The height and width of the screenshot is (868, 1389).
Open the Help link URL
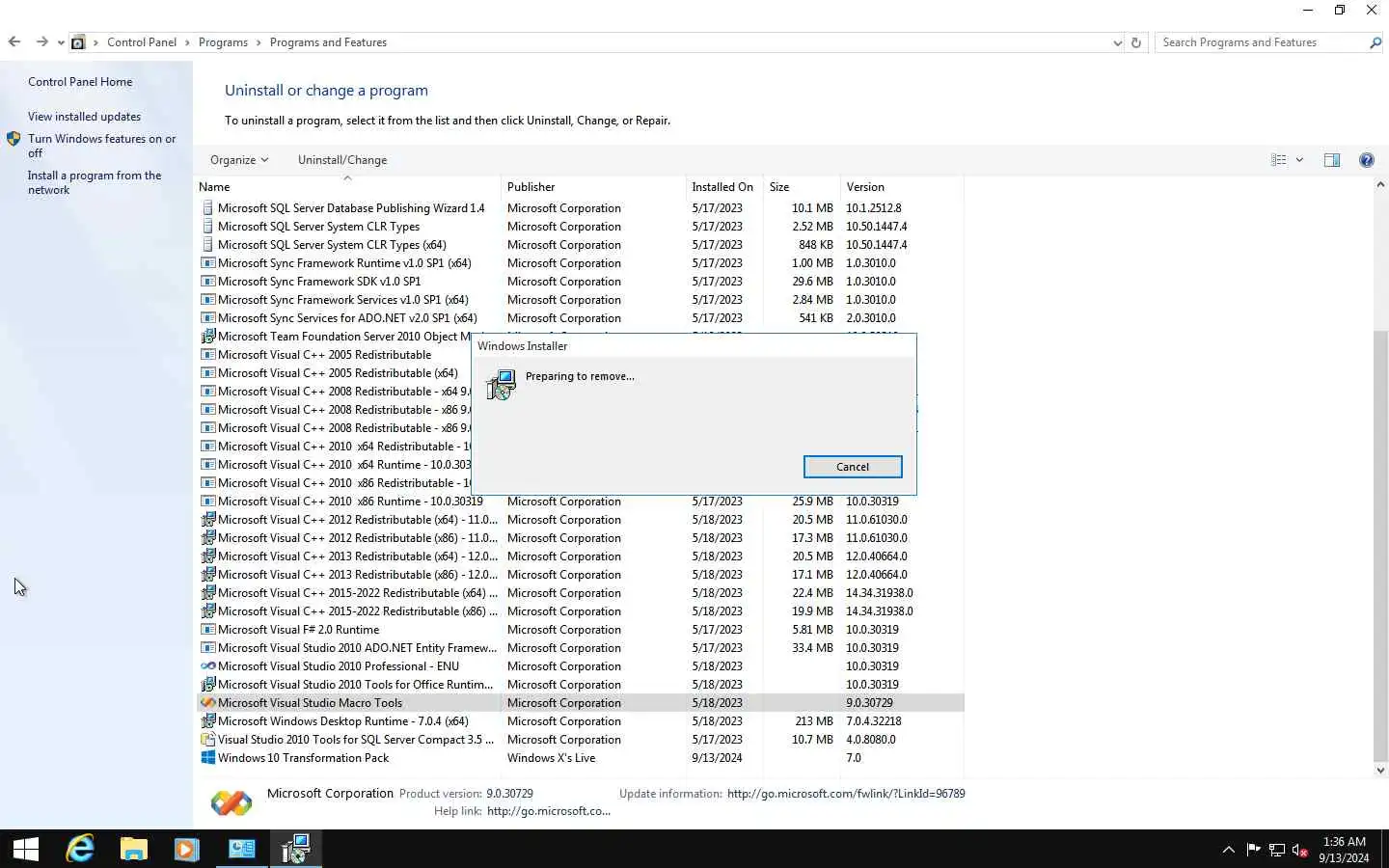pyautogui.click(x=549, y=811)
